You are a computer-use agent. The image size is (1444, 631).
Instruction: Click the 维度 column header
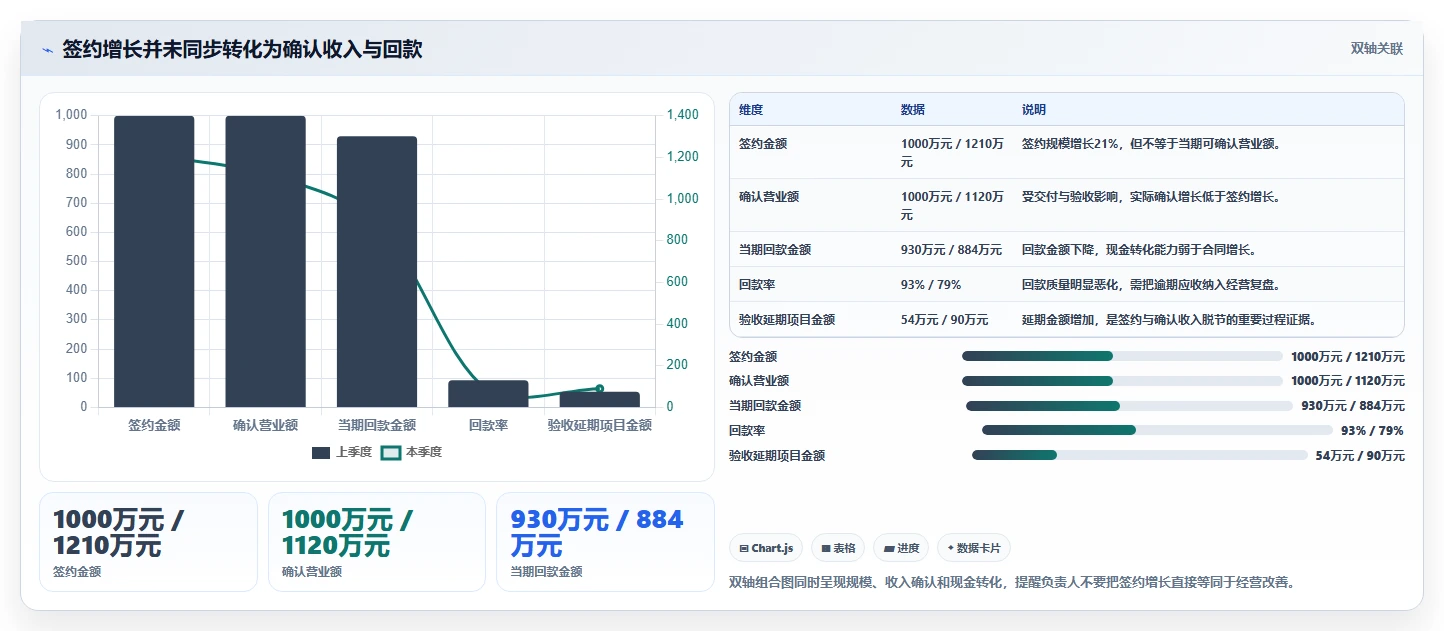pos(751,110)
